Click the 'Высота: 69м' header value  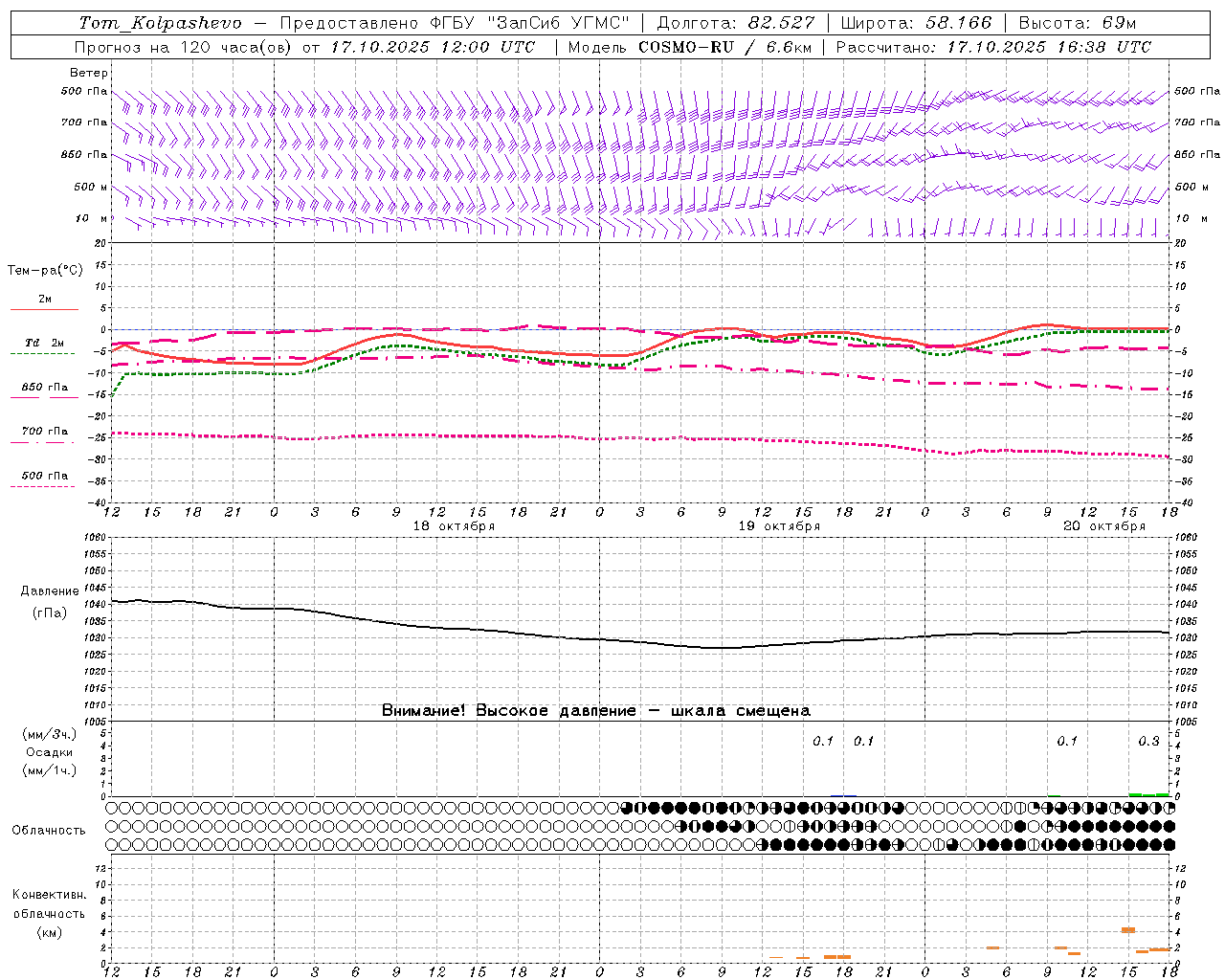(1077, 23)
